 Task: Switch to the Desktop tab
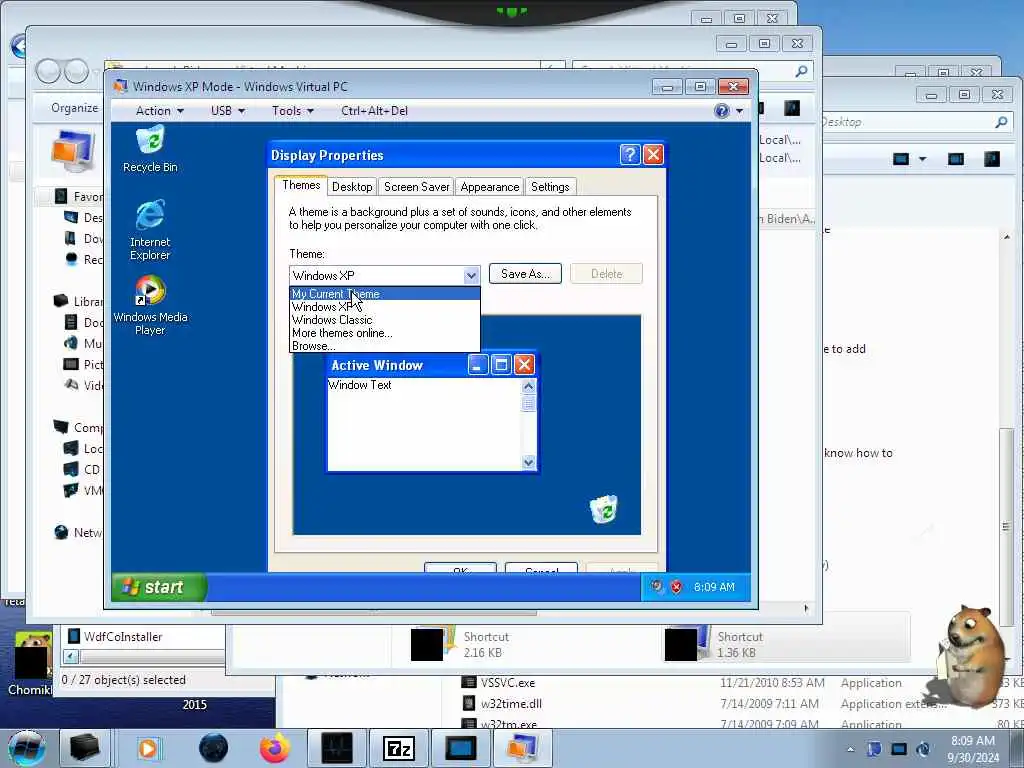(352, 187)
